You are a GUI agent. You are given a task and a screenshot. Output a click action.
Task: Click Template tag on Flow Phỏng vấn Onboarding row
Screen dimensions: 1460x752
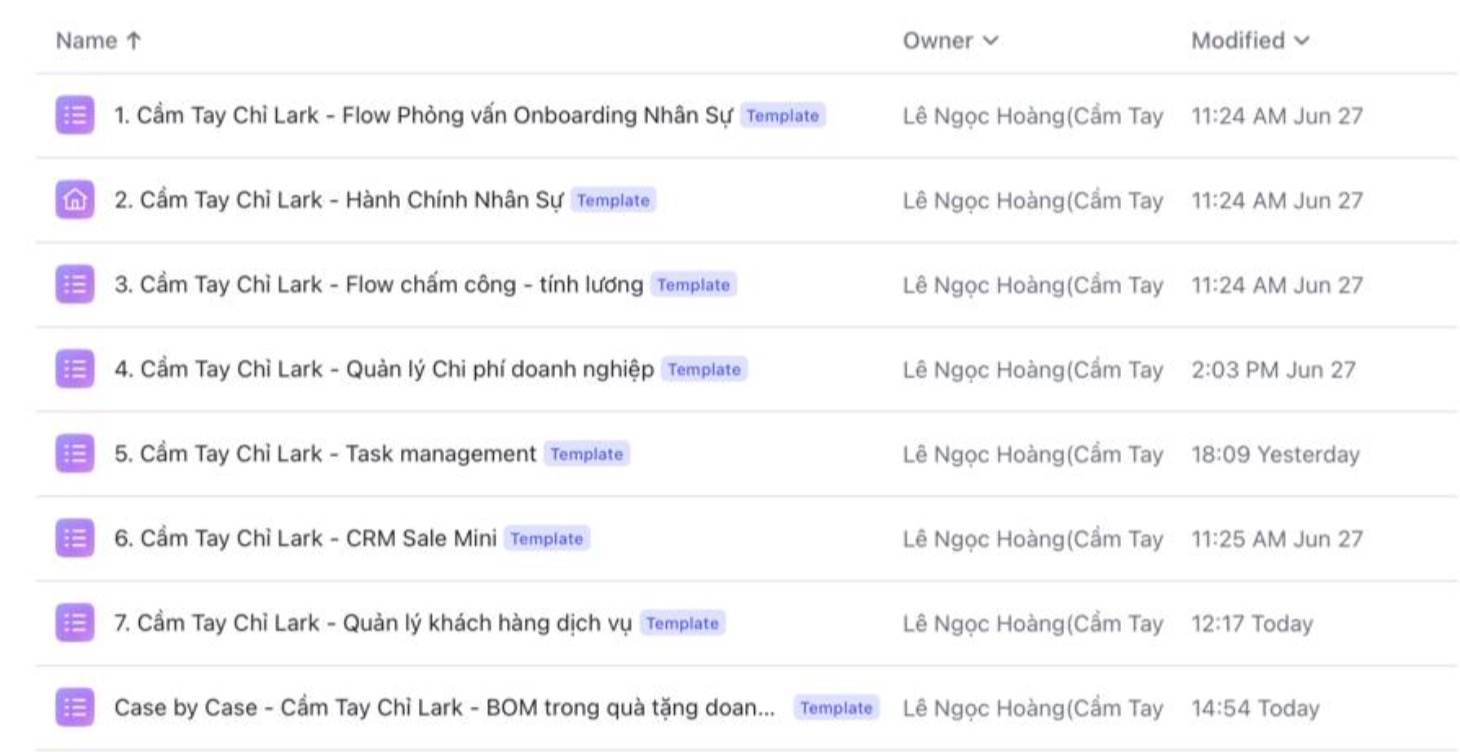[783, 116]
